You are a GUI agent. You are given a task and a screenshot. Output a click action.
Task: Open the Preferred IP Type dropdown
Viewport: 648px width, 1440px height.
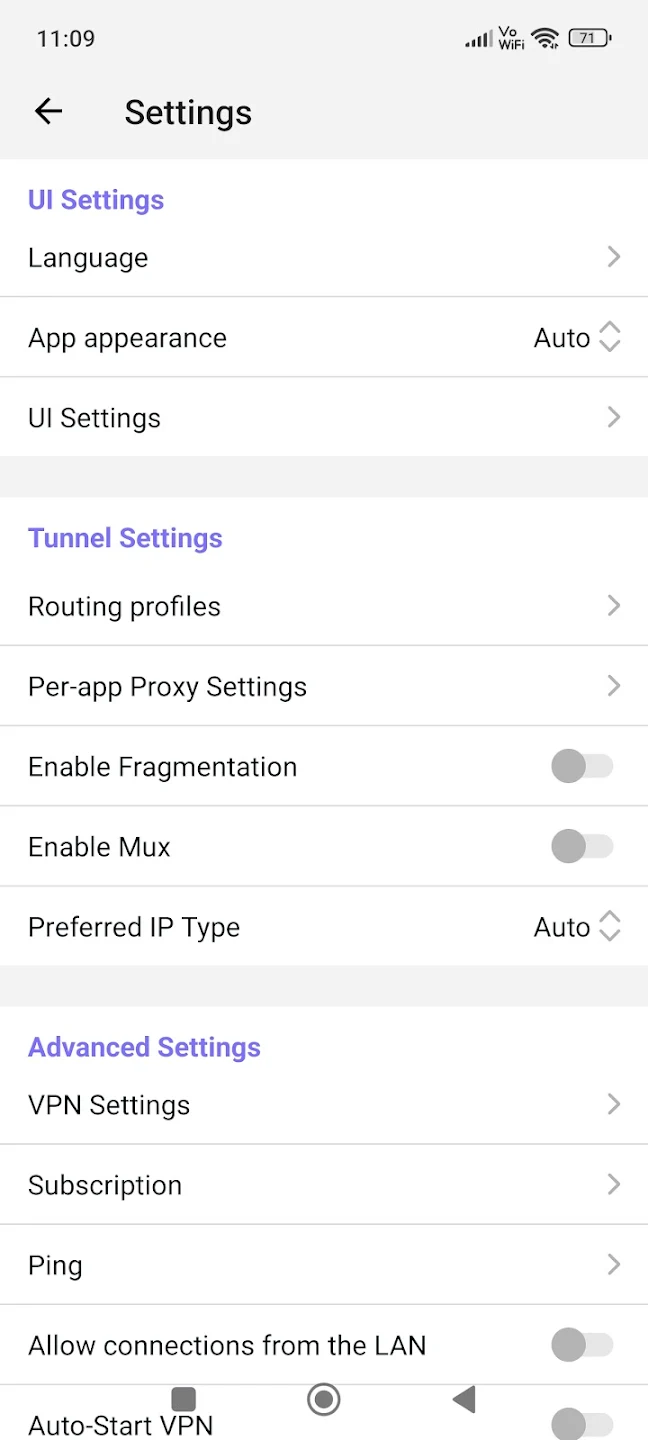point(578,927)
